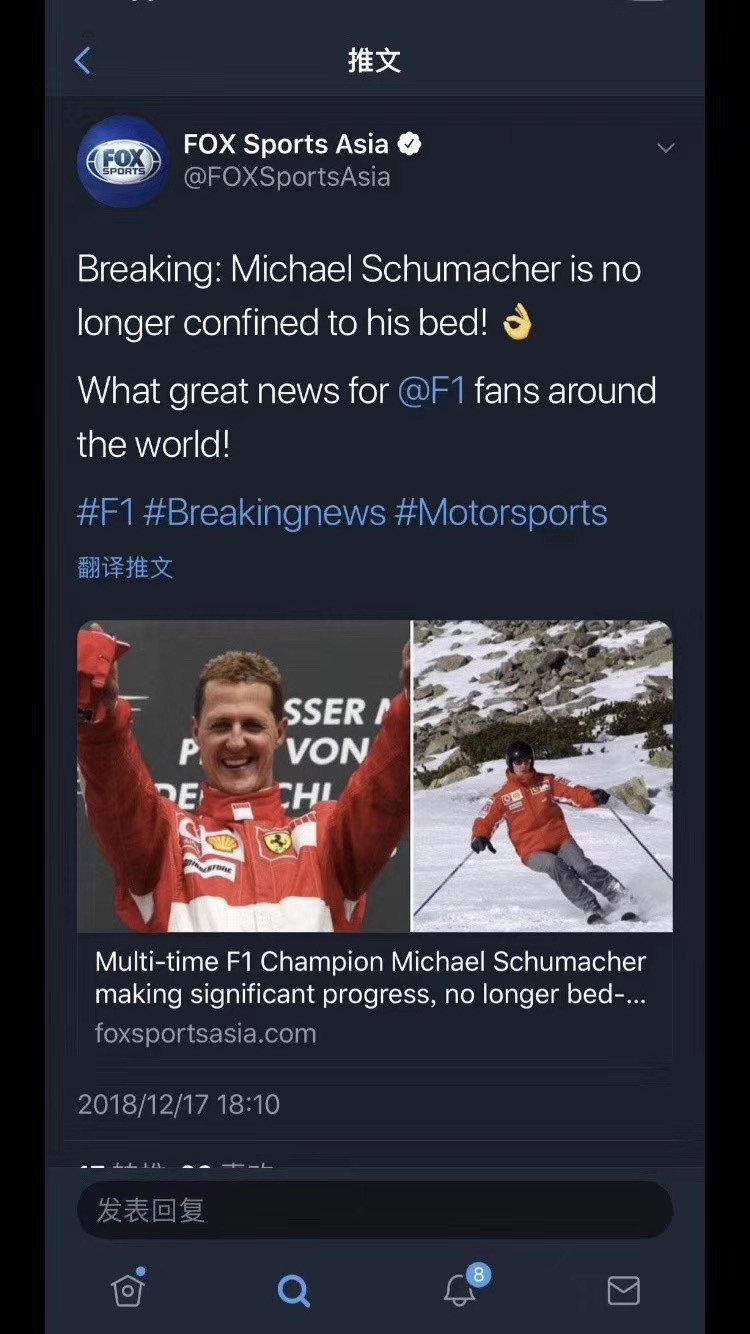Screen dimensions: 750x1334
Task: Open the Messages envelope tab
Action: (623, 1291)
